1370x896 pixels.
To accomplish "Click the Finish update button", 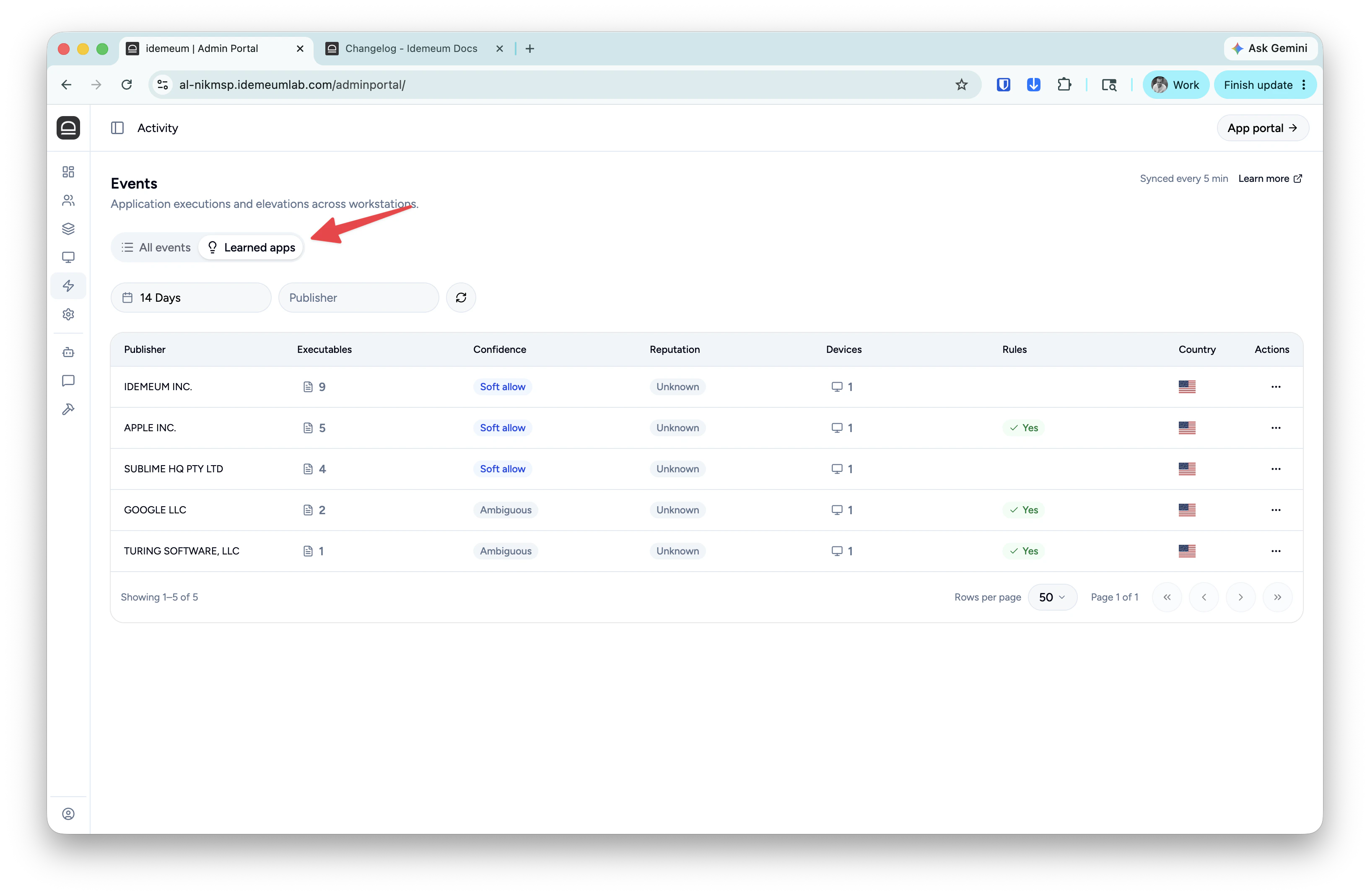I will [1265, 85].
